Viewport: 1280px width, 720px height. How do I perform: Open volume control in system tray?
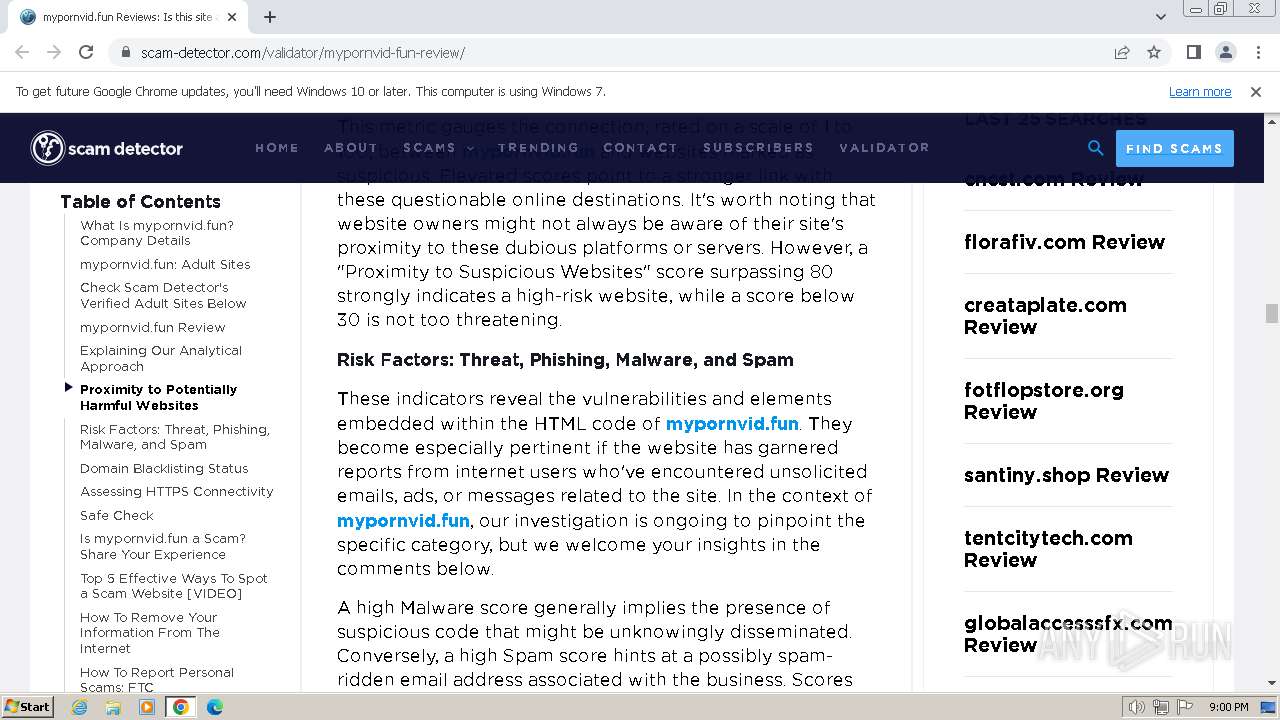[x=1136, y=707]
